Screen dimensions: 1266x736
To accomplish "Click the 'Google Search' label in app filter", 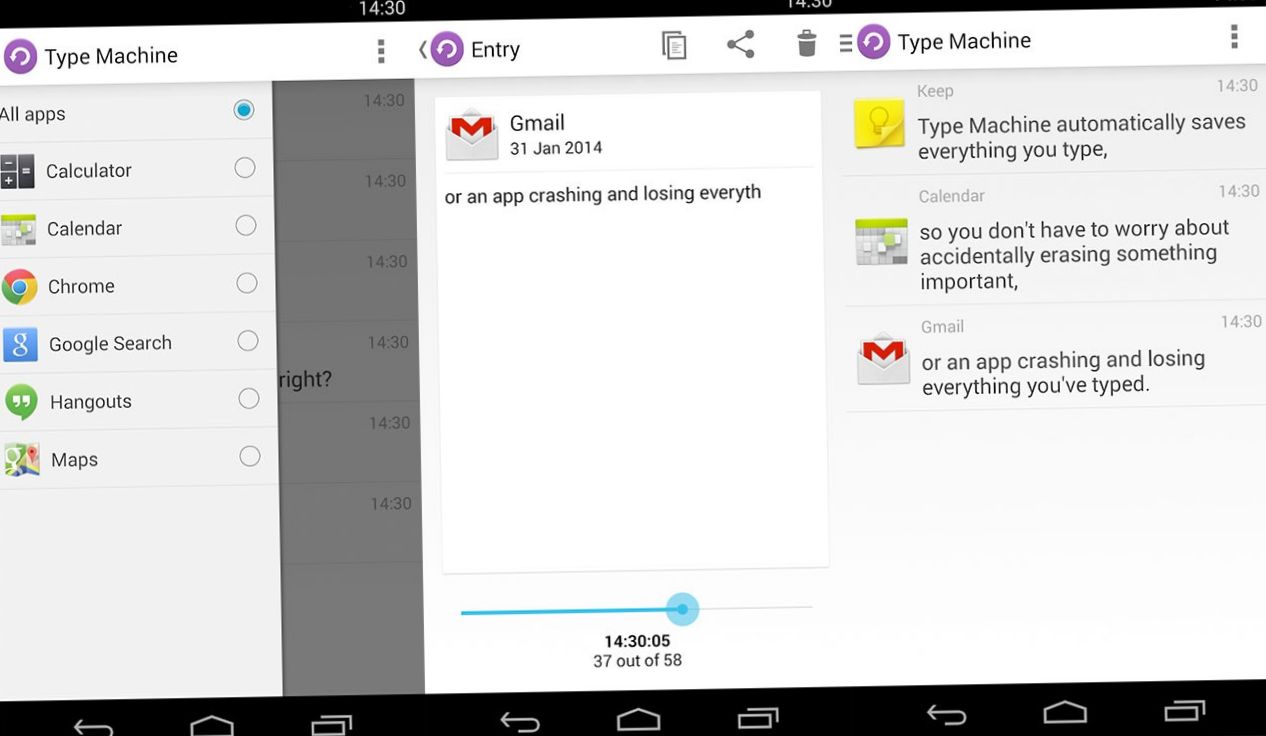I will click(x=110, y=344).
